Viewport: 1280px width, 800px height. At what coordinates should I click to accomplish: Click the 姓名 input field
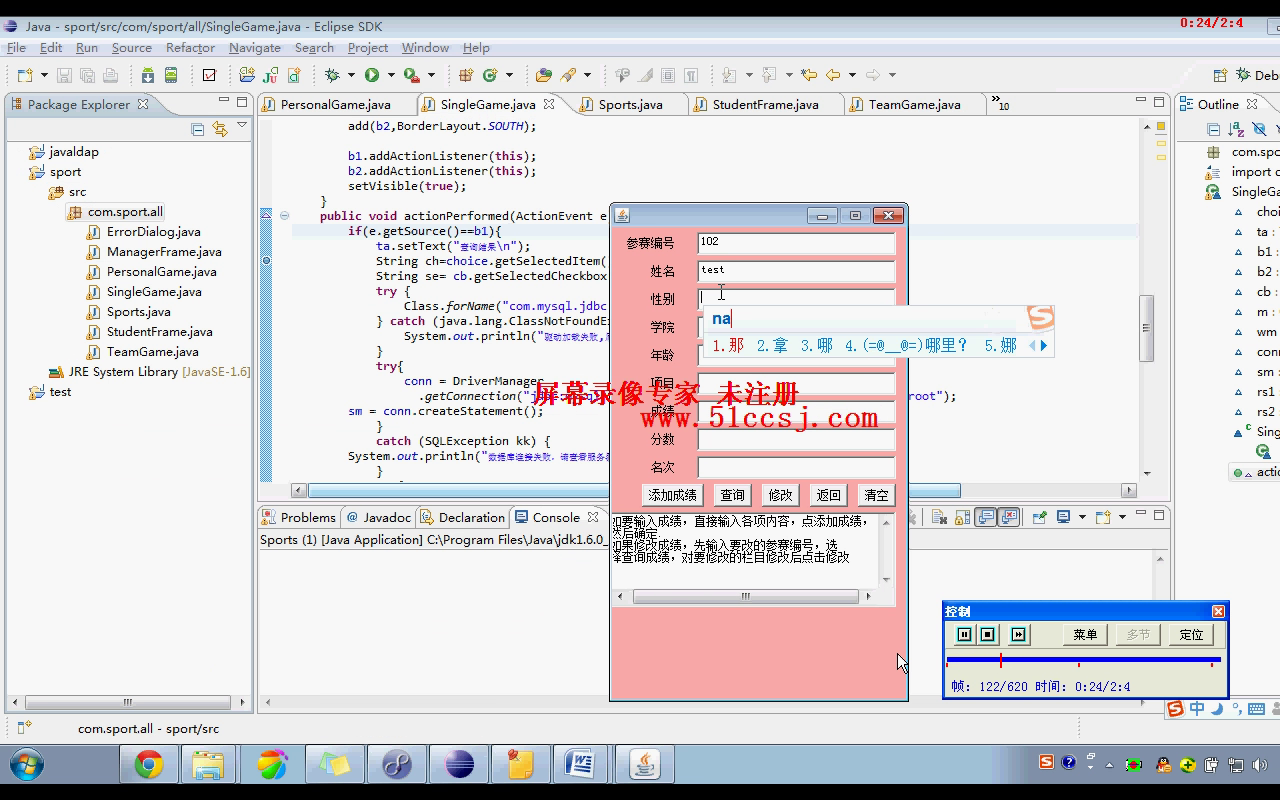(x=796, y=270)
